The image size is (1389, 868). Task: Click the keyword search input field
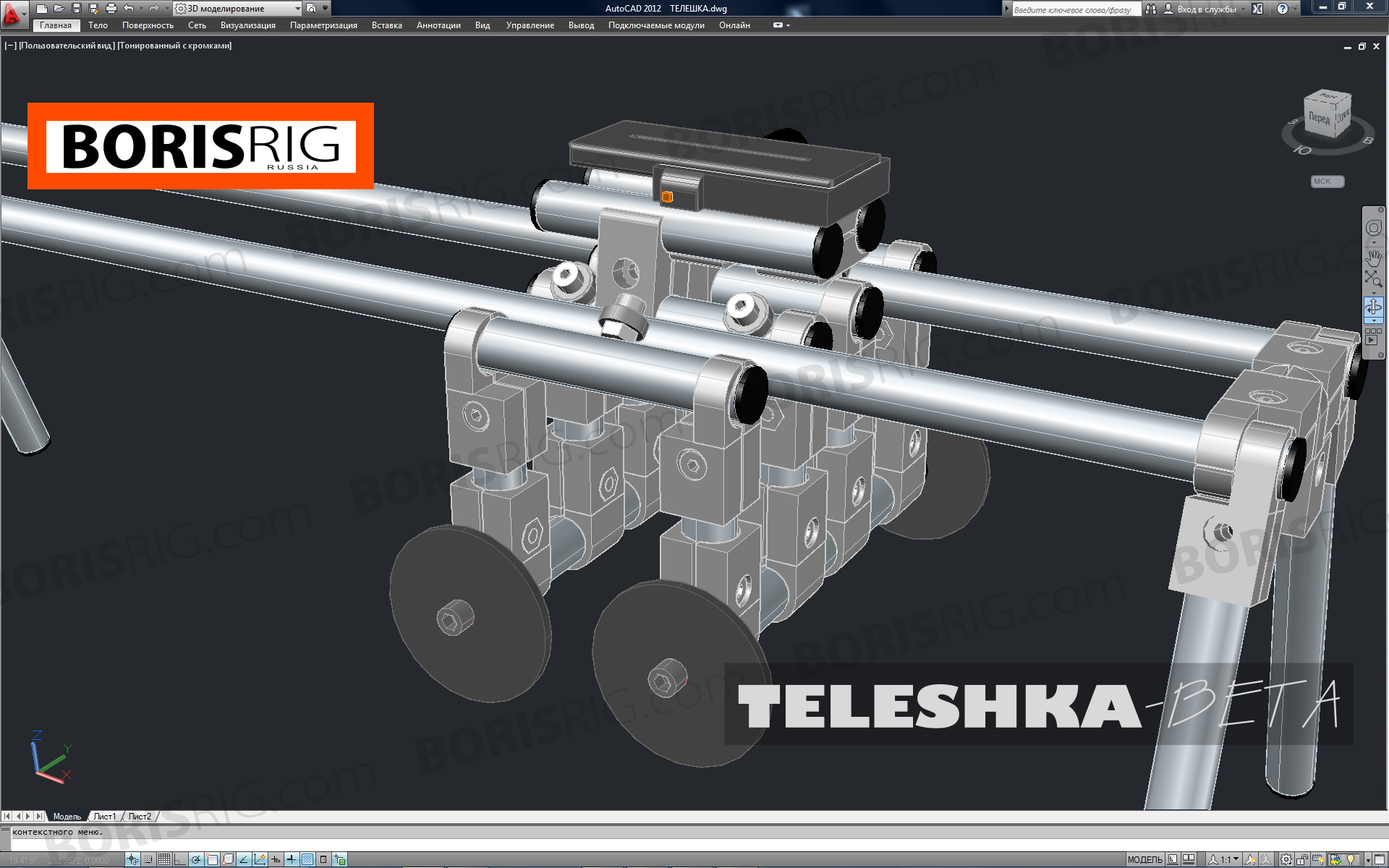tap(1076, 9)
